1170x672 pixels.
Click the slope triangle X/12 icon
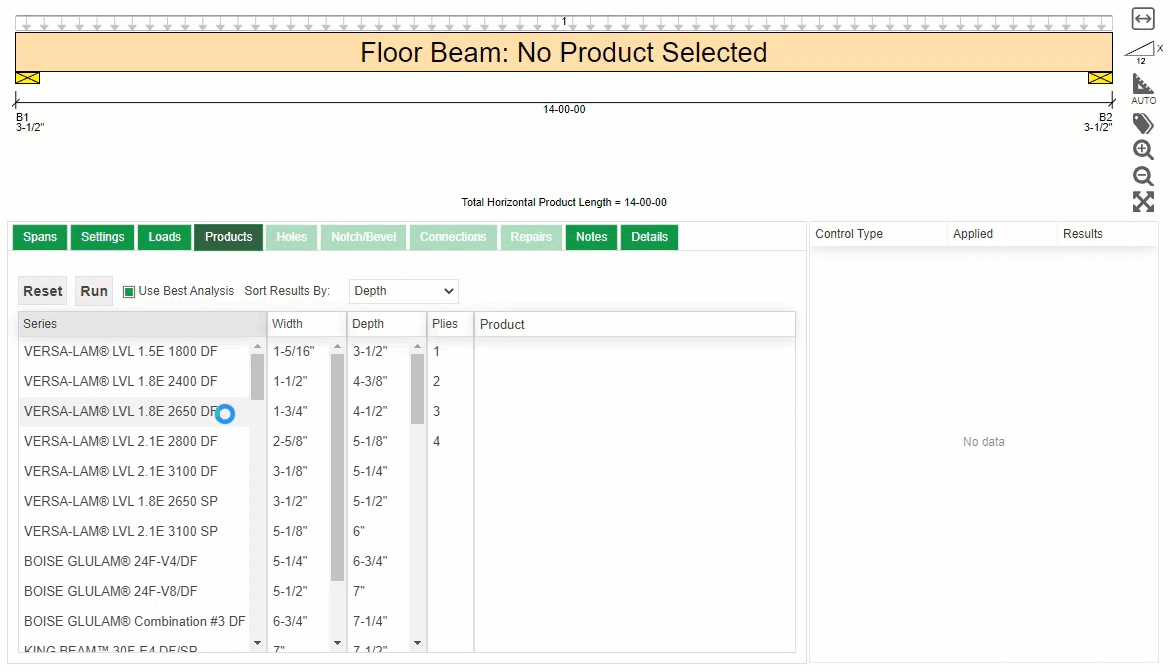point(1141,51)
